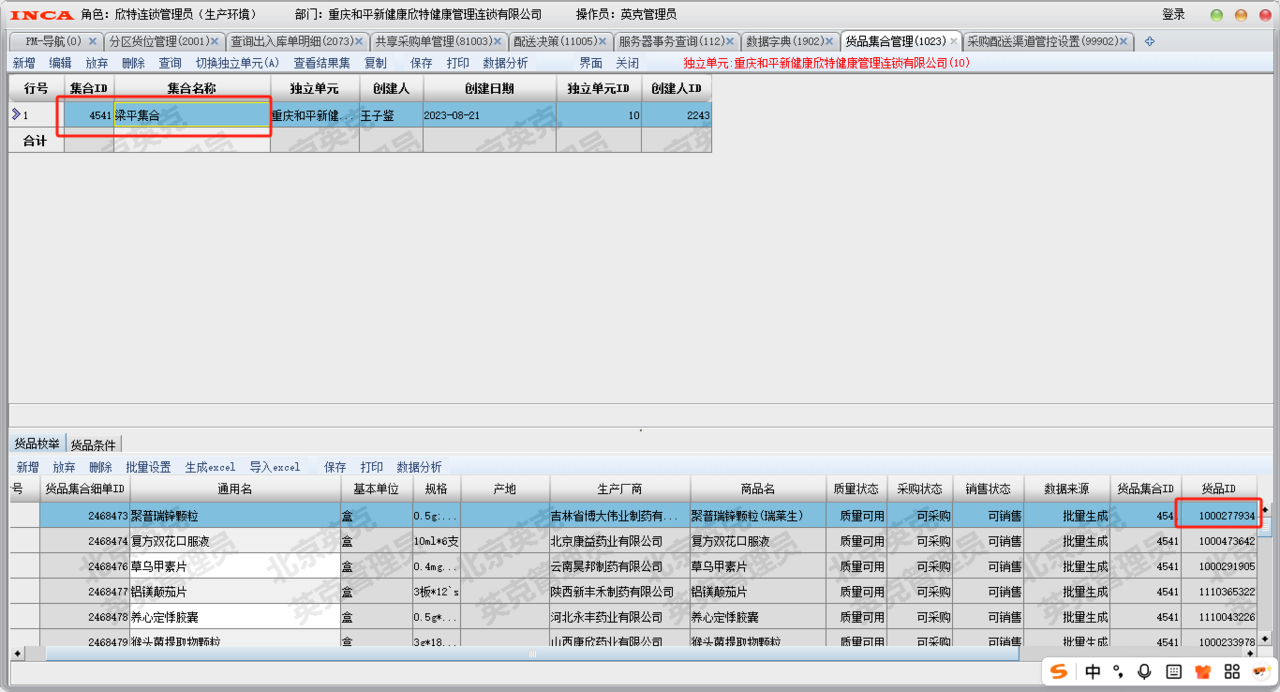Click detail ID cell 2468473
The height and width of the screenshot is (692, 1280).
(x=85, y=515)
